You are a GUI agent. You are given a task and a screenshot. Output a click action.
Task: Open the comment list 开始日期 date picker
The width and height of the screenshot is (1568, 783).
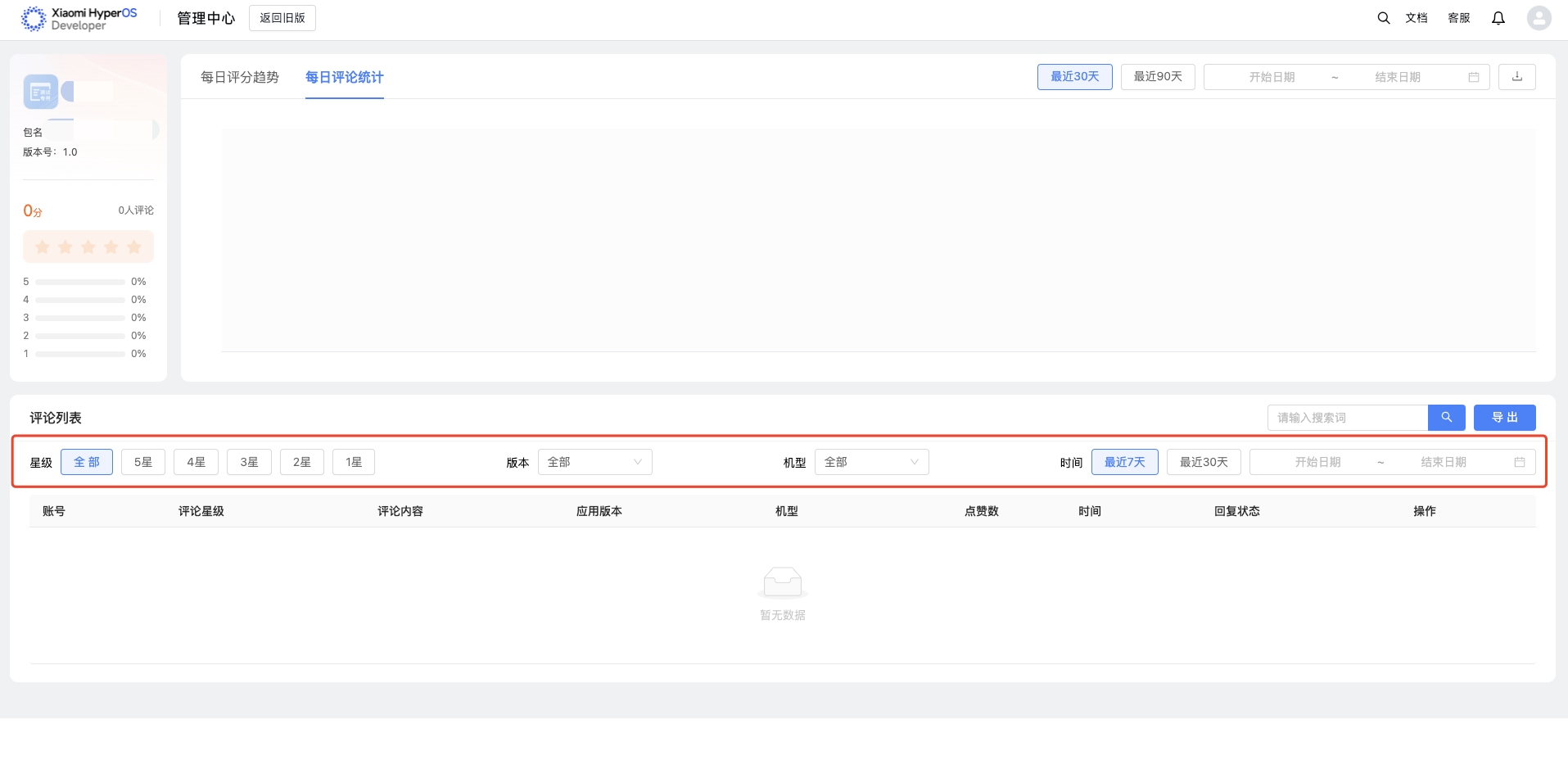(1317, 462)
